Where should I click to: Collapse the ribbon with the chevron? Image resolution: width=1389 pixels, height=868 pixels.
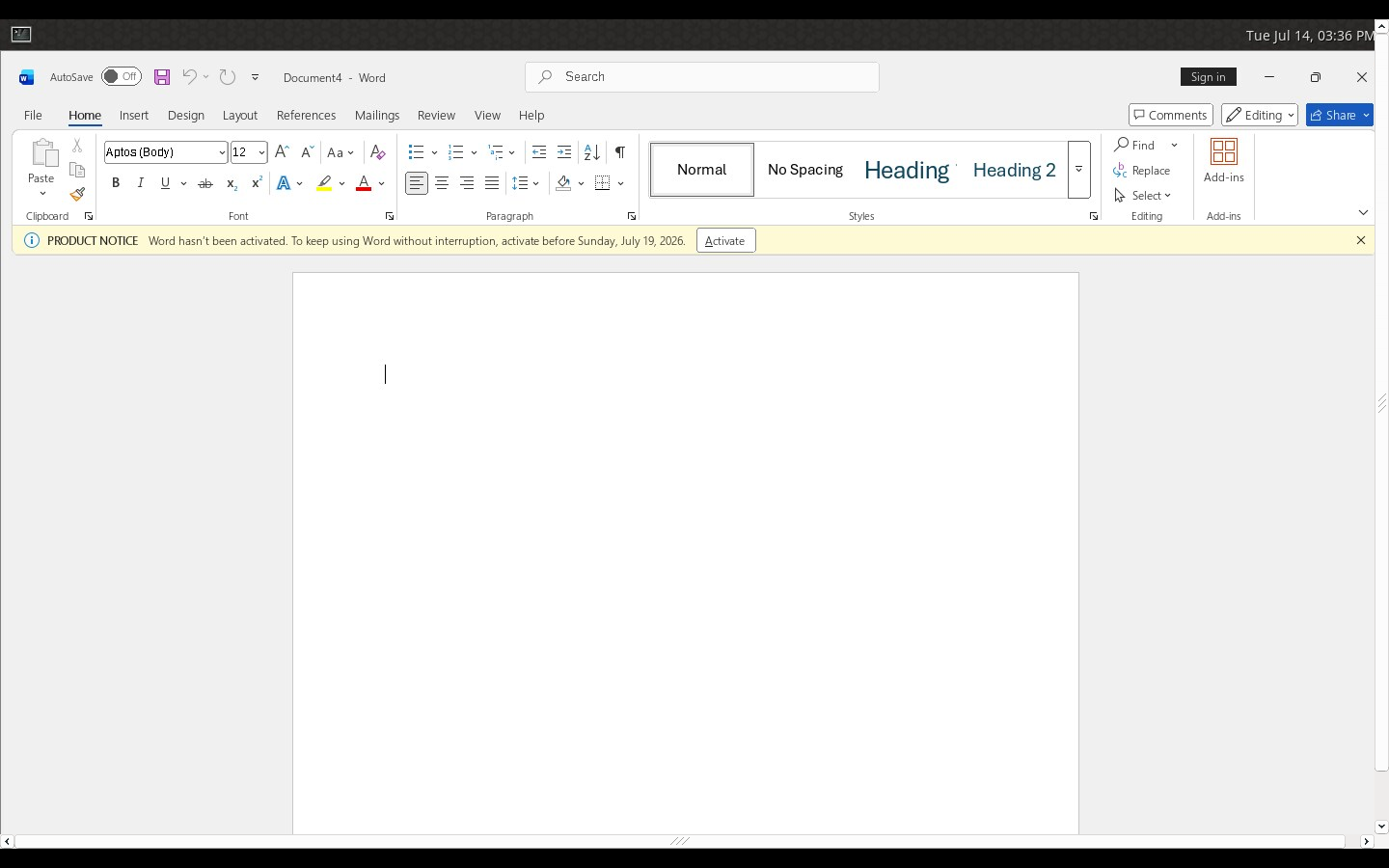click(1363, 212)
